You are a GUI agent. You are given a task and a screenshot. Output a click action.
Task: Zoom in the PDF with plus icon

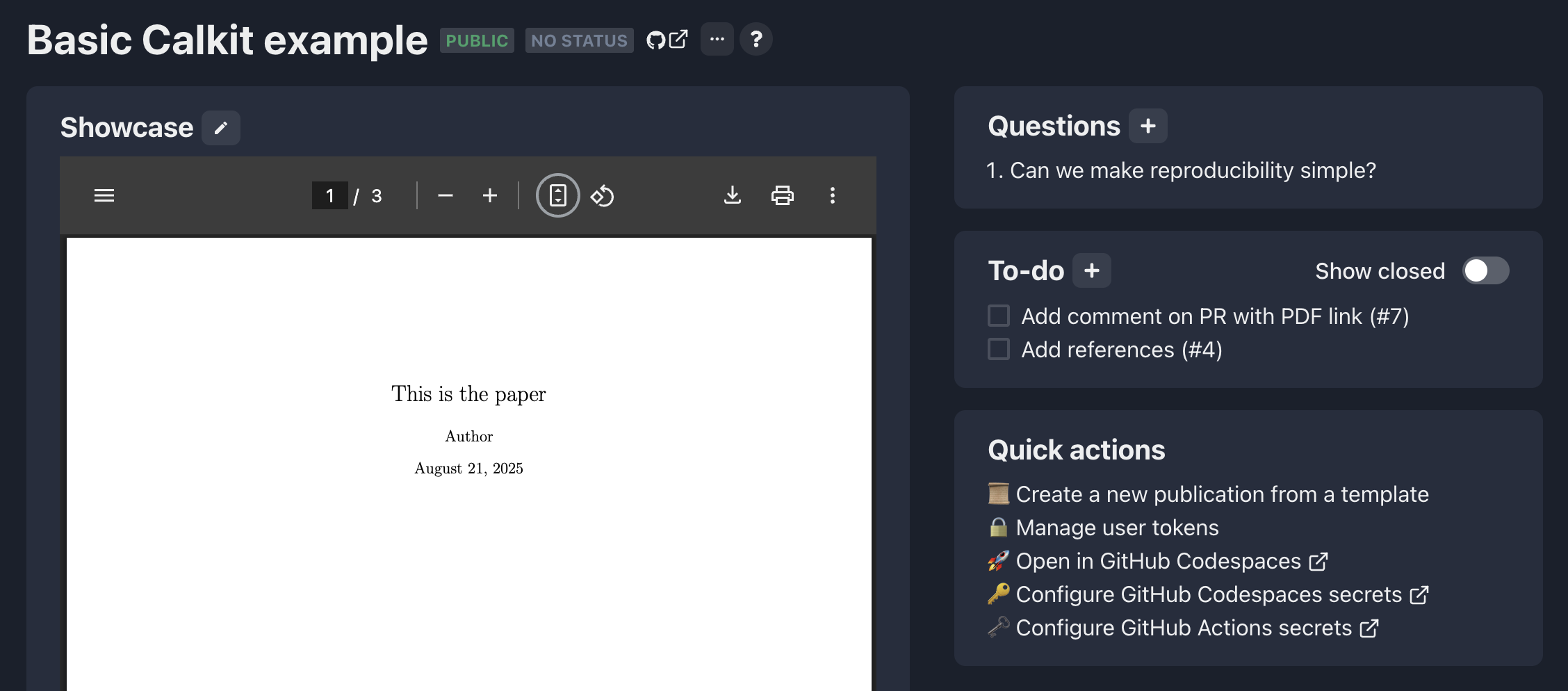(490, 195)
